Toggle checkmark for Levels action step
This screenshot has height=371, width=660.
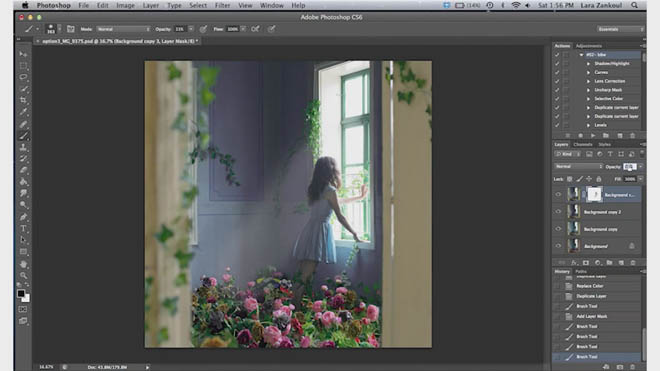[x=557, y=125]
